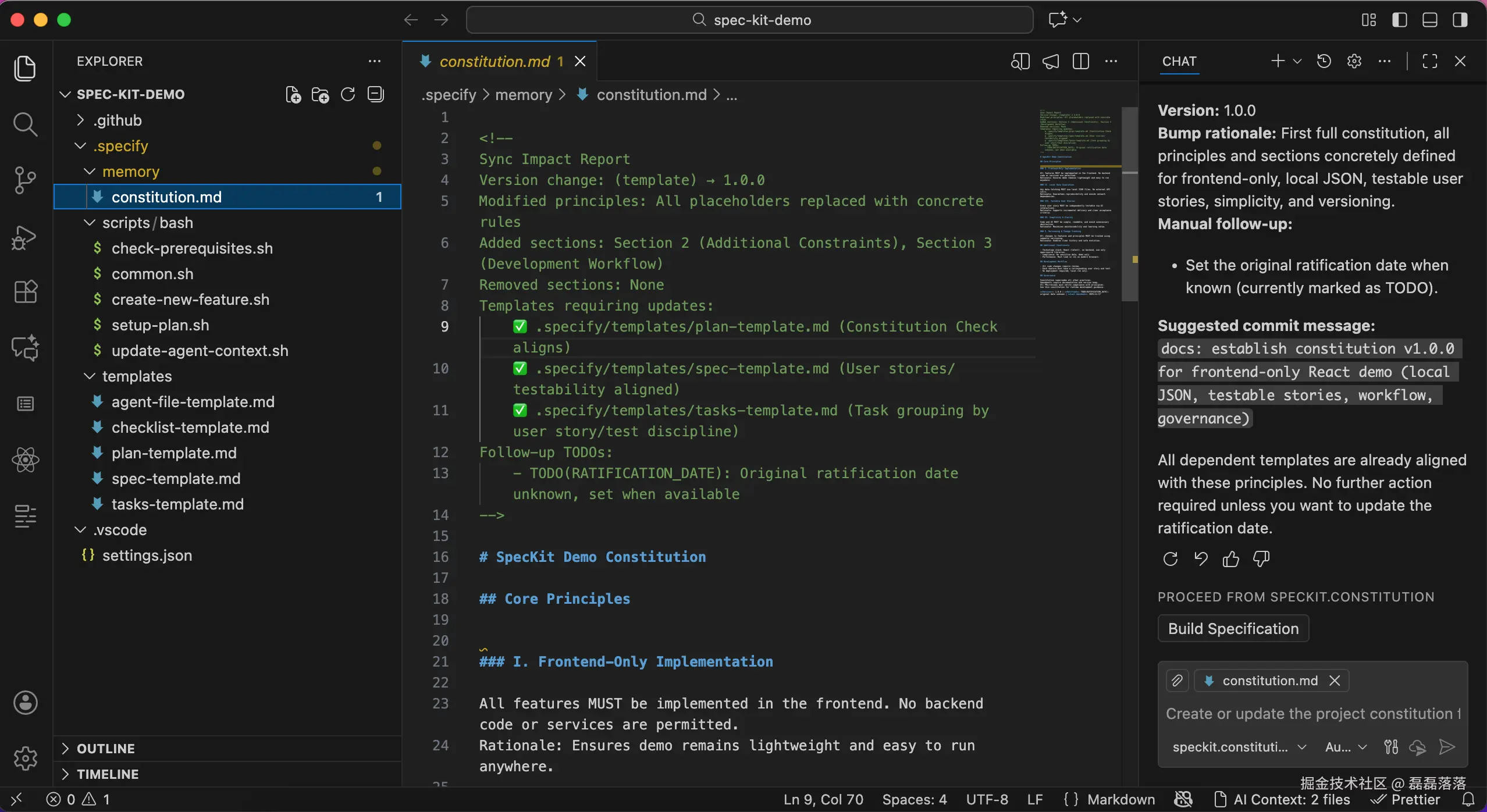
Task: Select the constitution.md editor tab
Action: [x=495, y=61]
